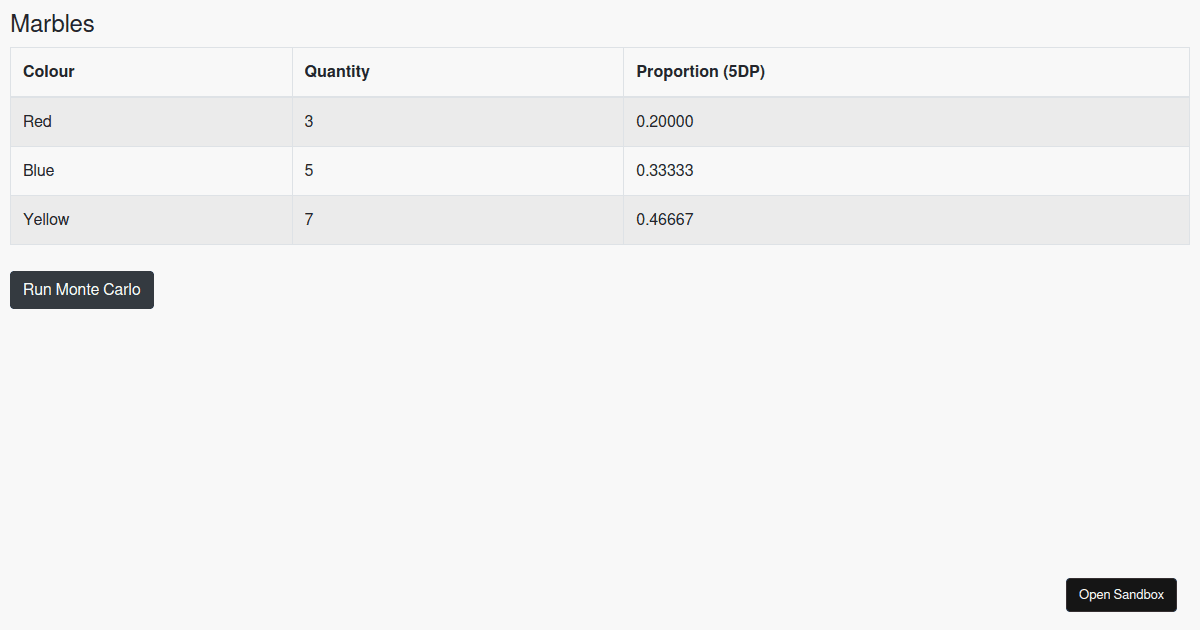Image resolution: width=1200 pixels, height=630 pixels.
Task: Highlight the entire Blue marbles row
Action: [900, 171]
